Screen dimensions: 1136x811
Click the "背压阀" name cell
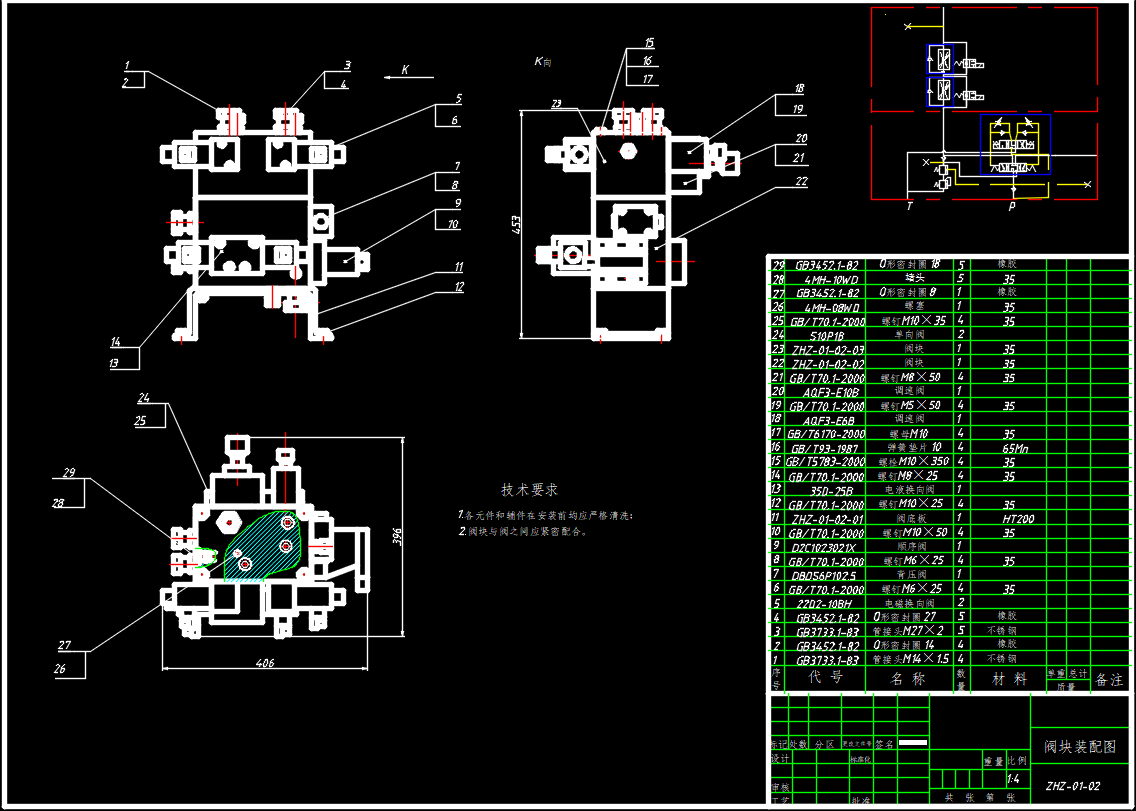point(913,575)
